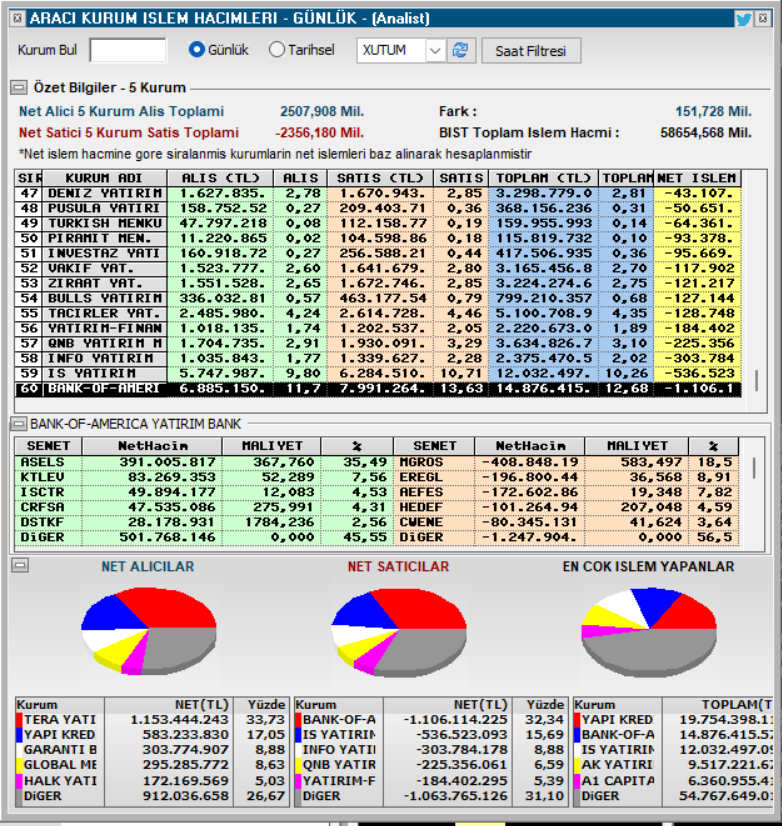Screen dimensions: 782x826
Task: Click the CRFSA stock row
Action: pyautogui.click(x=204, y=508)
